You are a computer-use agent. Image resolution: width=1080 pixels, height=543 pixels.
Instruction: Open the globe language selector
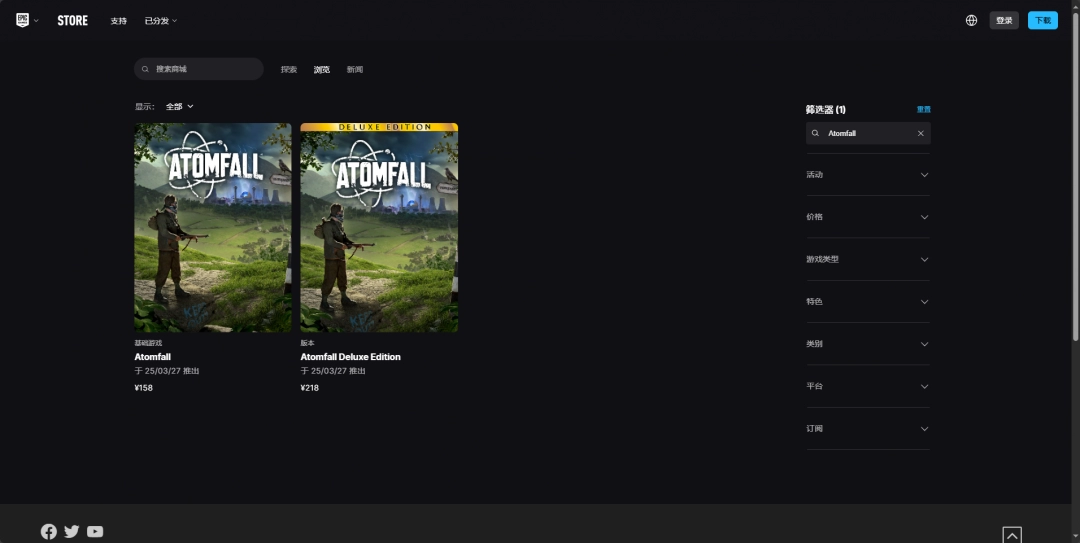point(971,21)
